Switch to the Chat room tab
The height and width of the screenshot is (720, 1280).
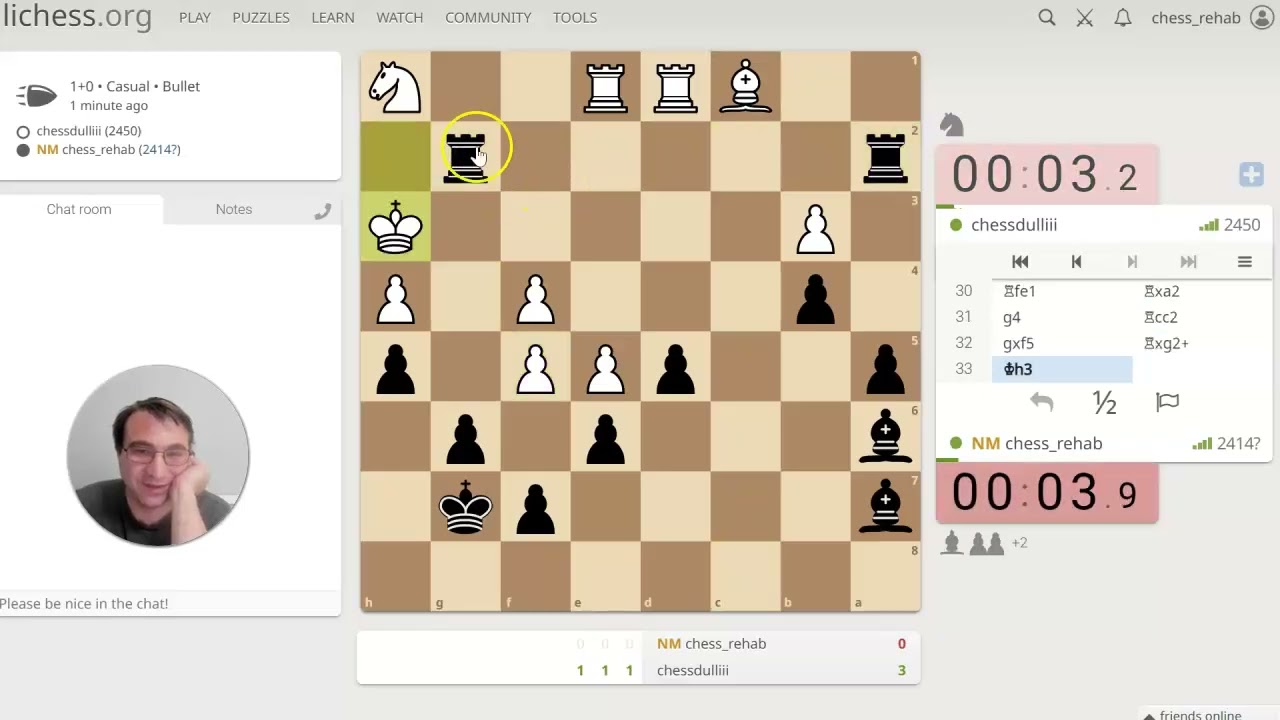[x=79, y=209]
